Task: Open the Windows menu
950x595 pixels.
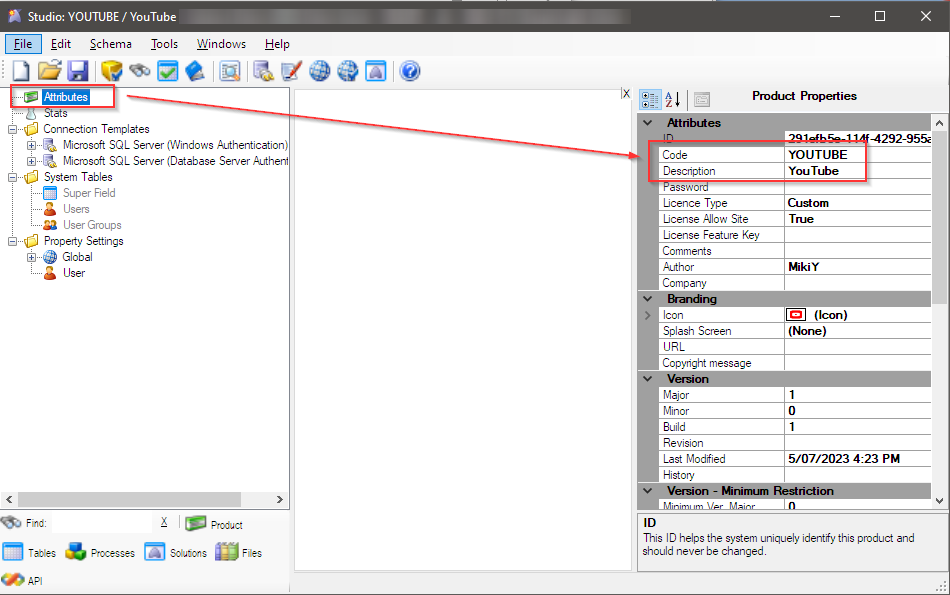Action: 221,44
